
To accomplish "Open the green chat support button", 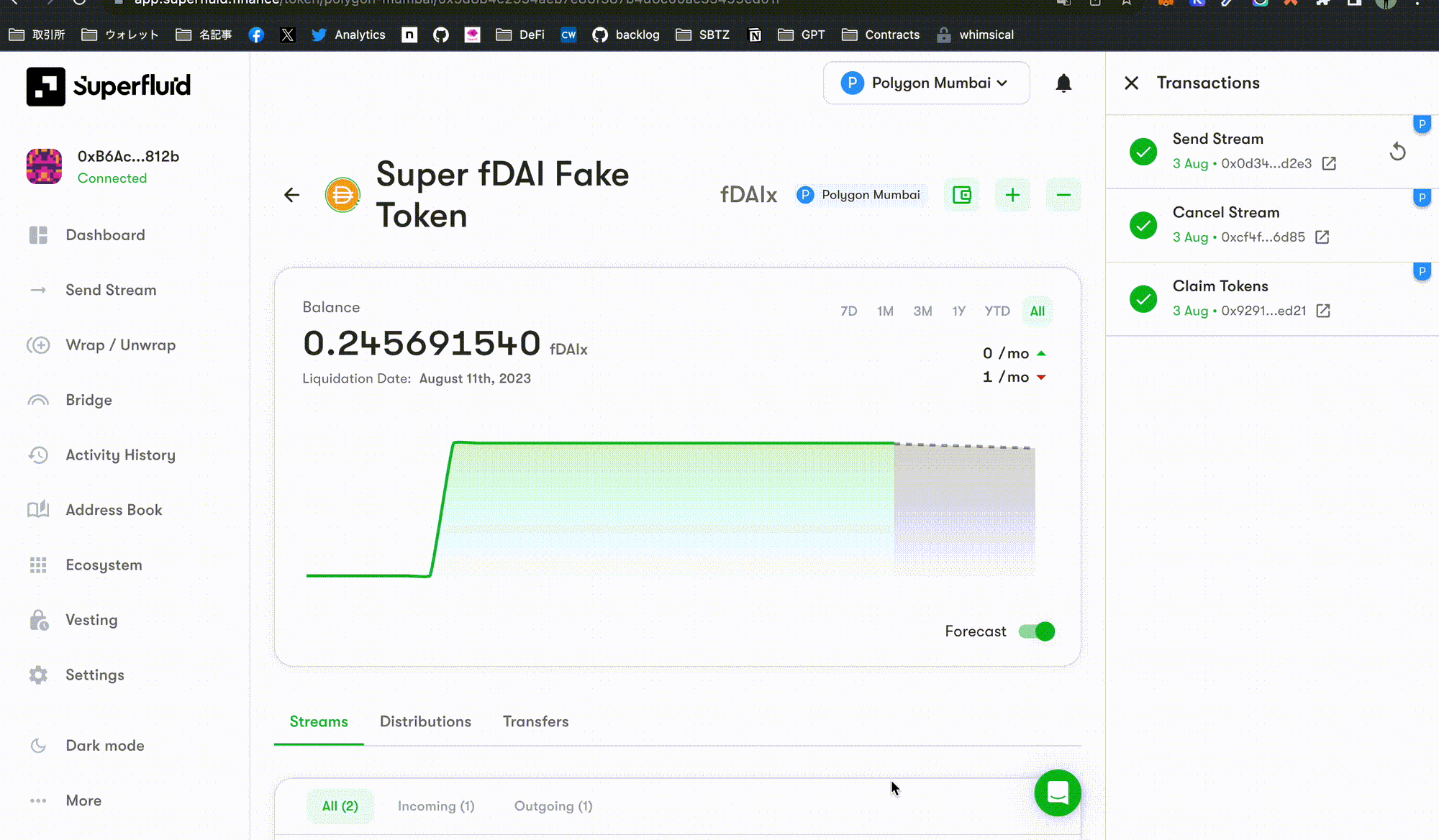I will (x=1058, y=793).
